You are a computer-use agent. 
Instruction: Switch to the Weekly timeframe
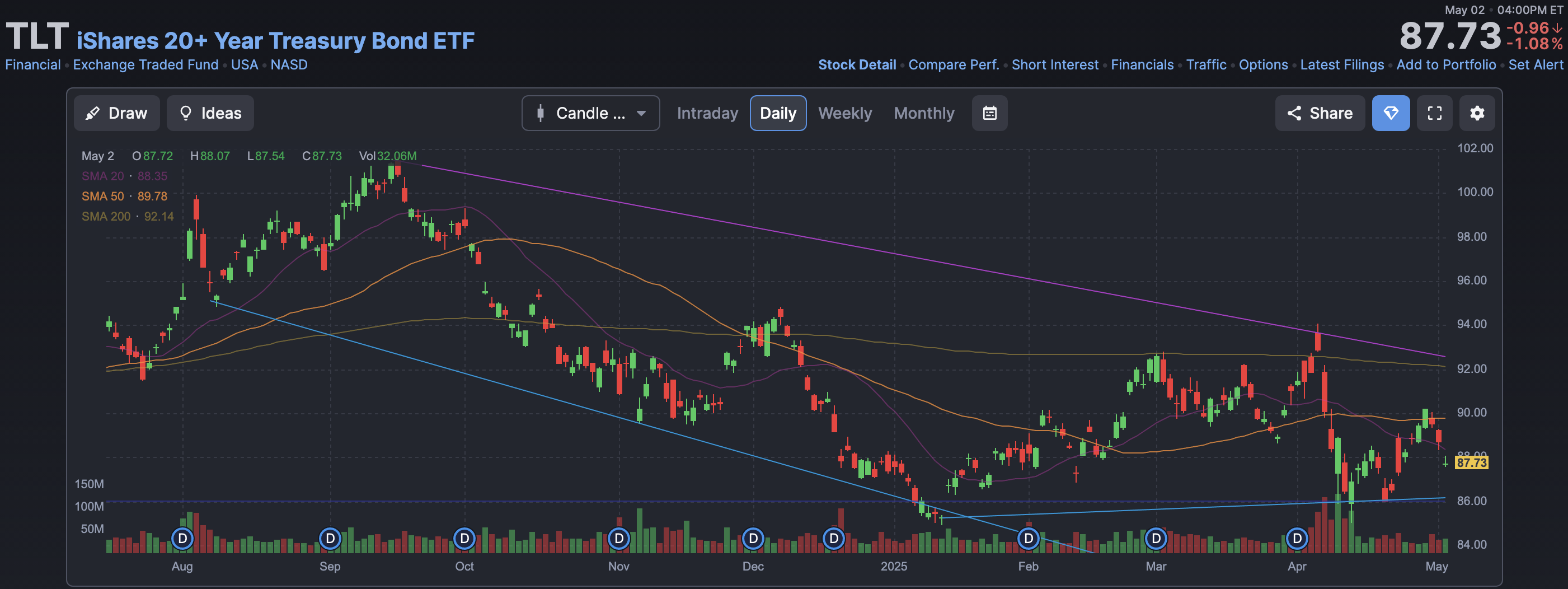(x=845, y=113)
